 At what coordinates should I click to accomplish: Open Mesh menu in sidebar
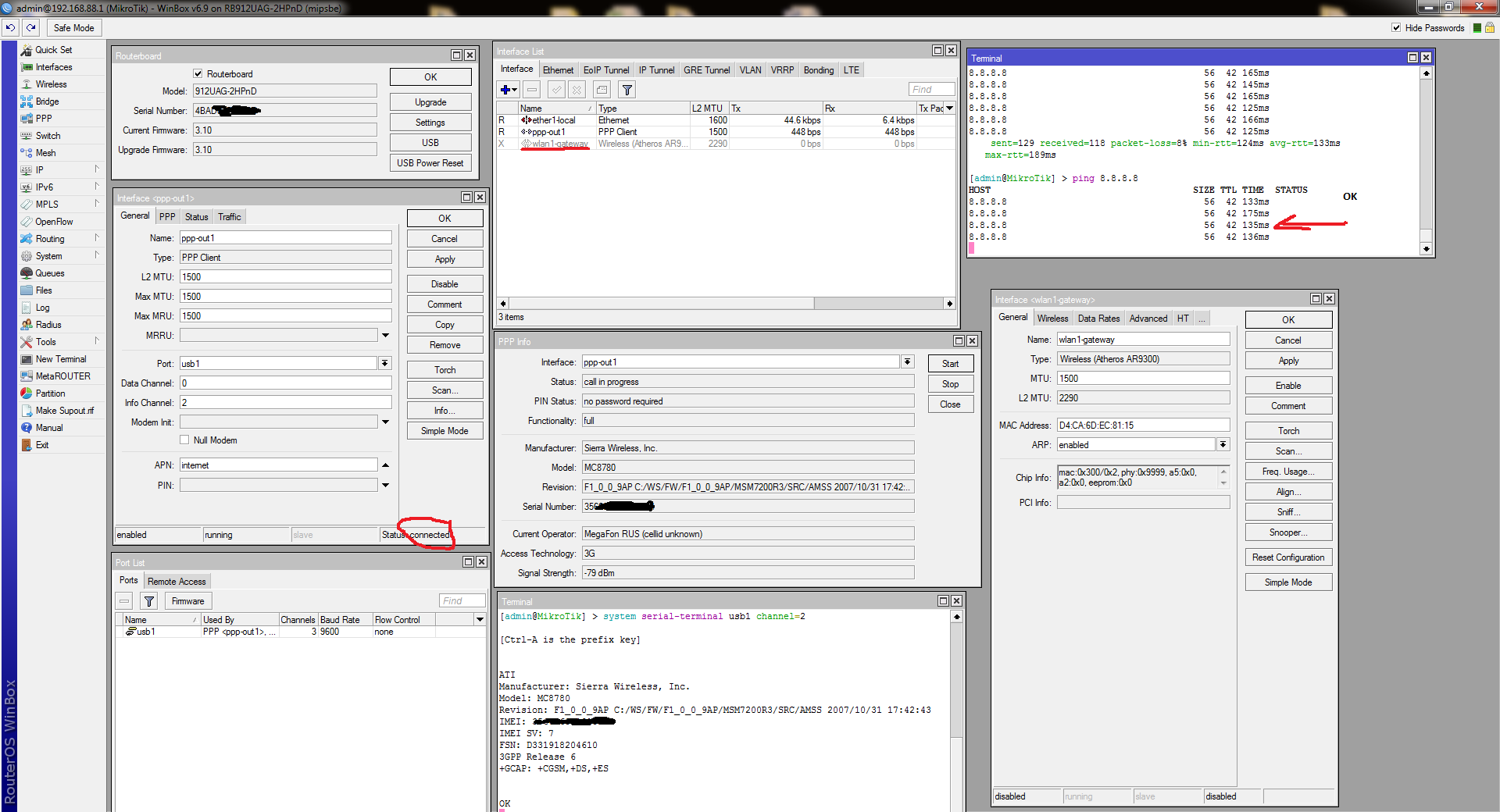pos(45,153)
